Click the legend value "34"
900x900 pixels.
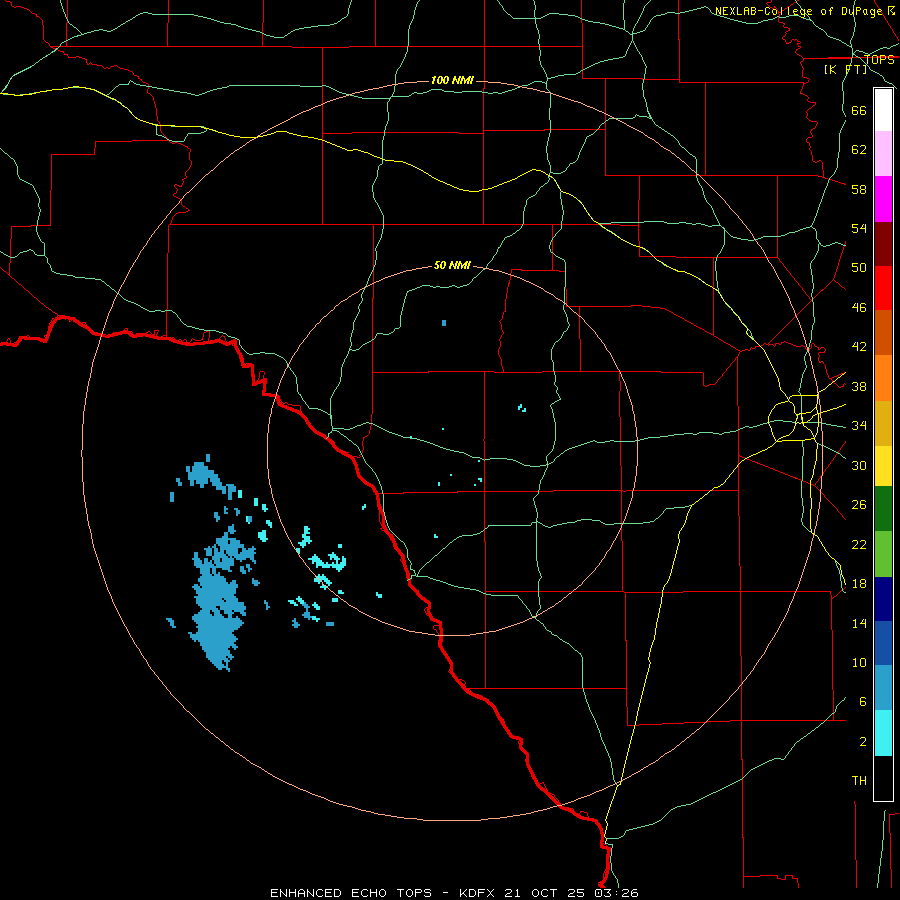[x=859, y=425]
